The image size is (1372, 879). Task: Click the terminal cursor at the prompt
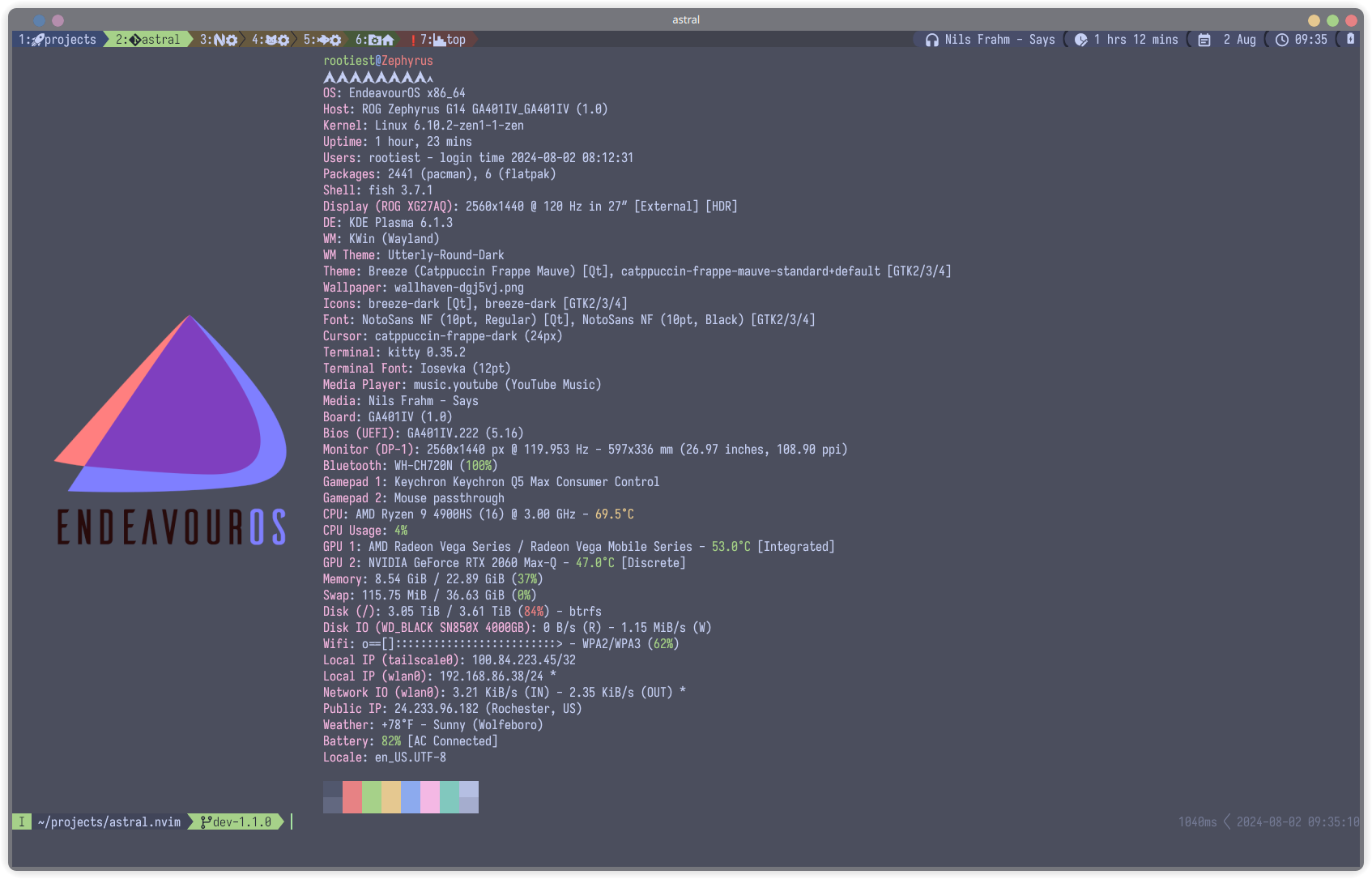point(292,821)
